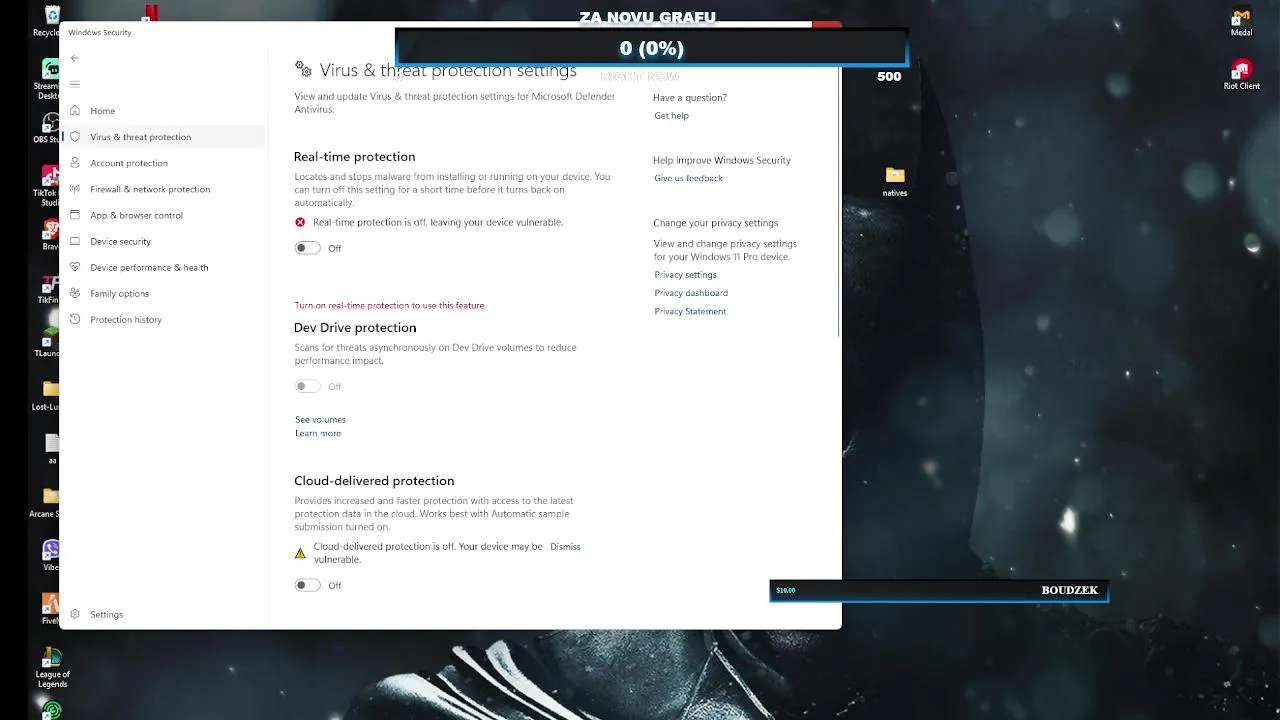Open Privacy dashboard link
Viewport: 1280px width, 720px height.
(x=691, y=293)
